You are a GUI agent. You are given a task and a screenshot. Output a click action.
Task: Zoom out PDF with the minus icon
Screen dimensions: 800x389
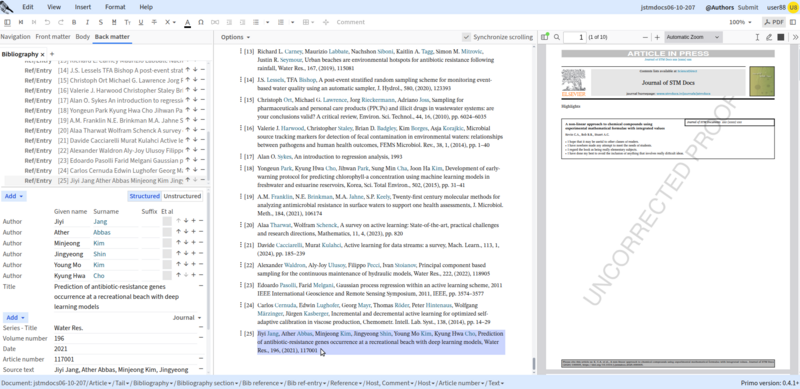[x=645, y=37]
